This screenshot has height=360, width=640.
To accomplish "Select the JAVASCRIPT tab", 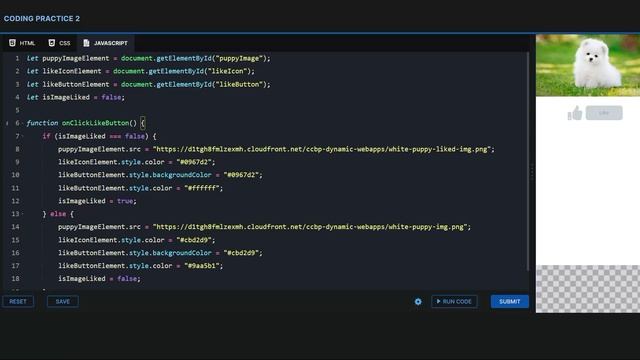I will (x=105, y=43).
